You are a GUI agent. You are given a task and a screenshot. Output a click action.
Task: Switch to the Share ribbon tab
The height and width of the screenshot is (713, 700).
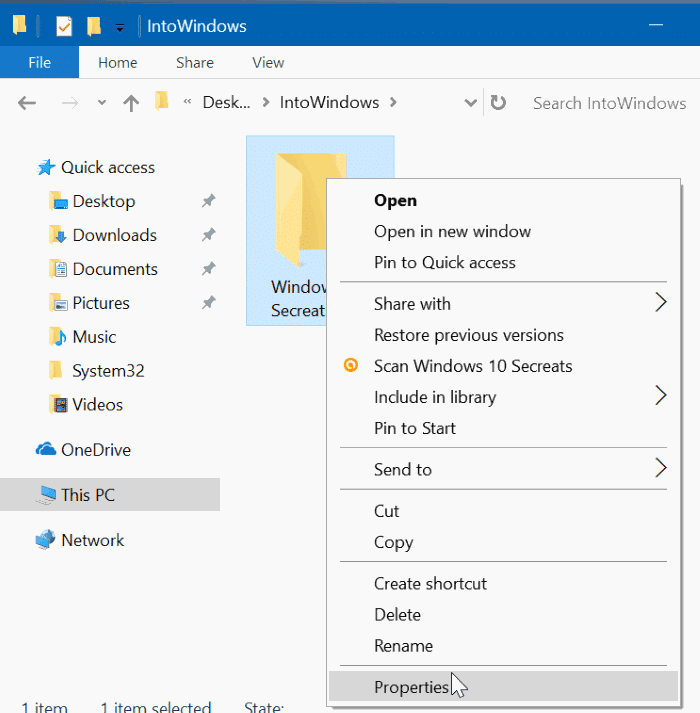point(195,62)
